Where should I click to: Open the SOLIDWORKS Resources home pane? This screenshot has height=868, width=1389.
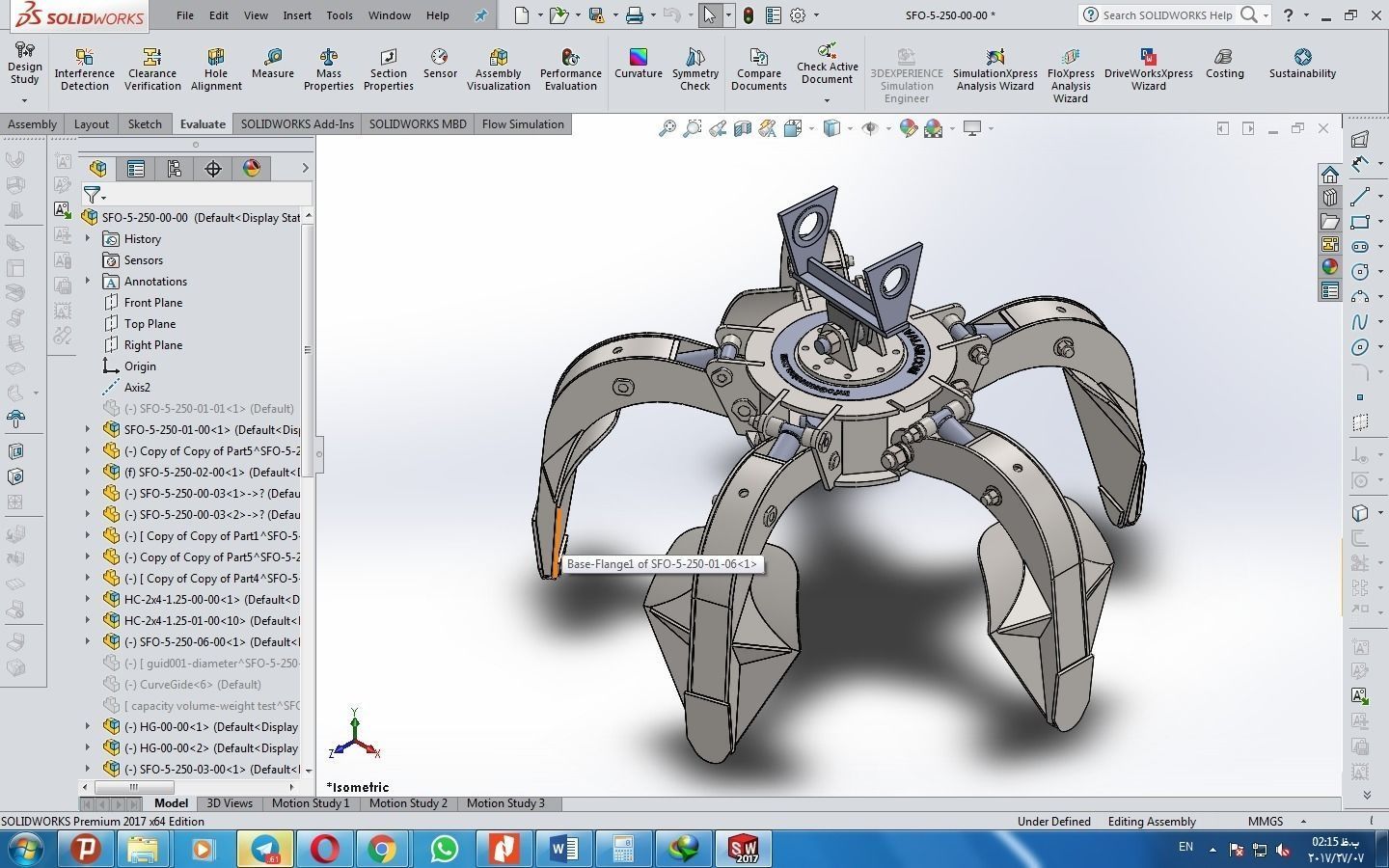click(x=1330, y=175)
